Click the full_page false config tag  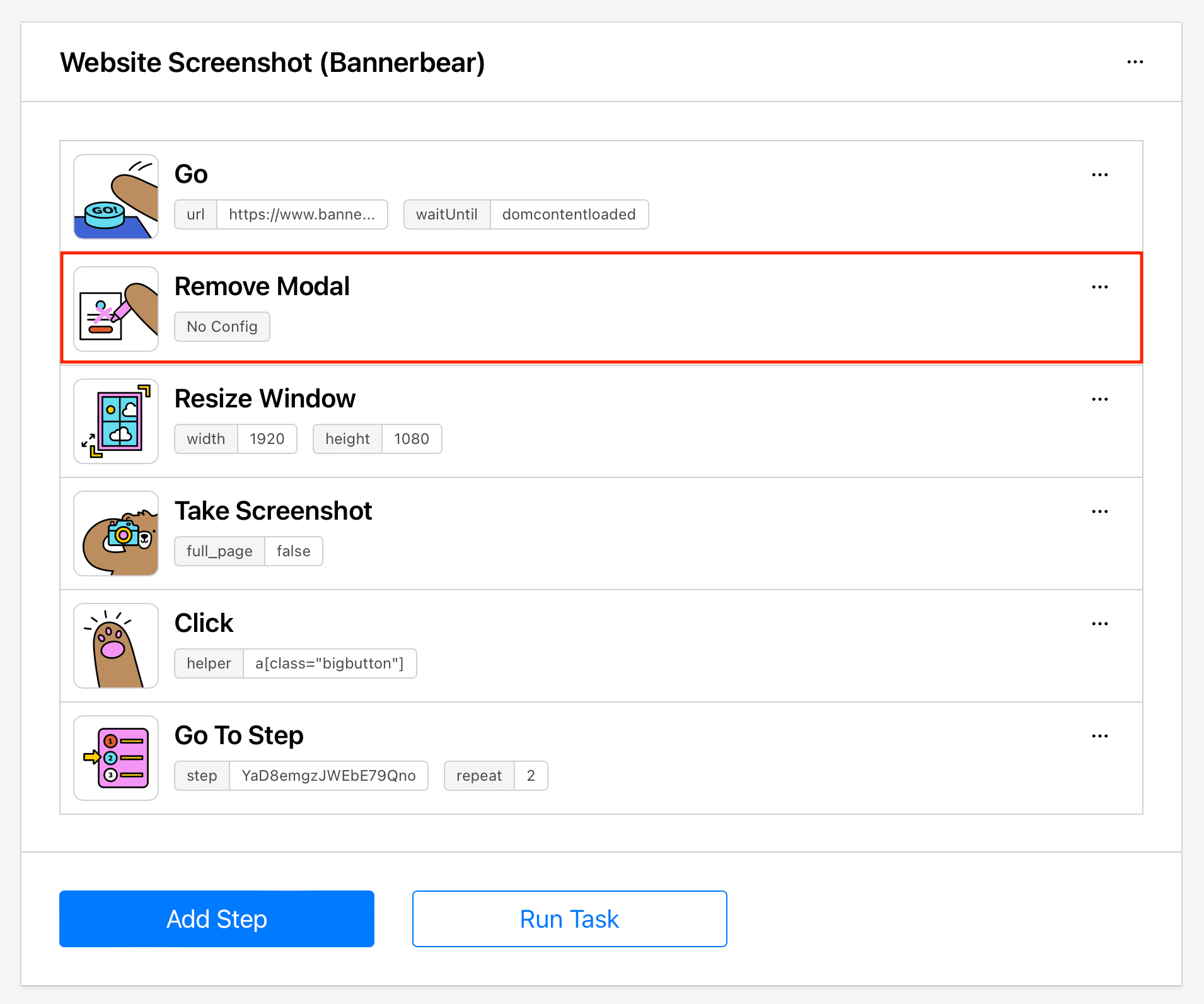coord(248,551)
